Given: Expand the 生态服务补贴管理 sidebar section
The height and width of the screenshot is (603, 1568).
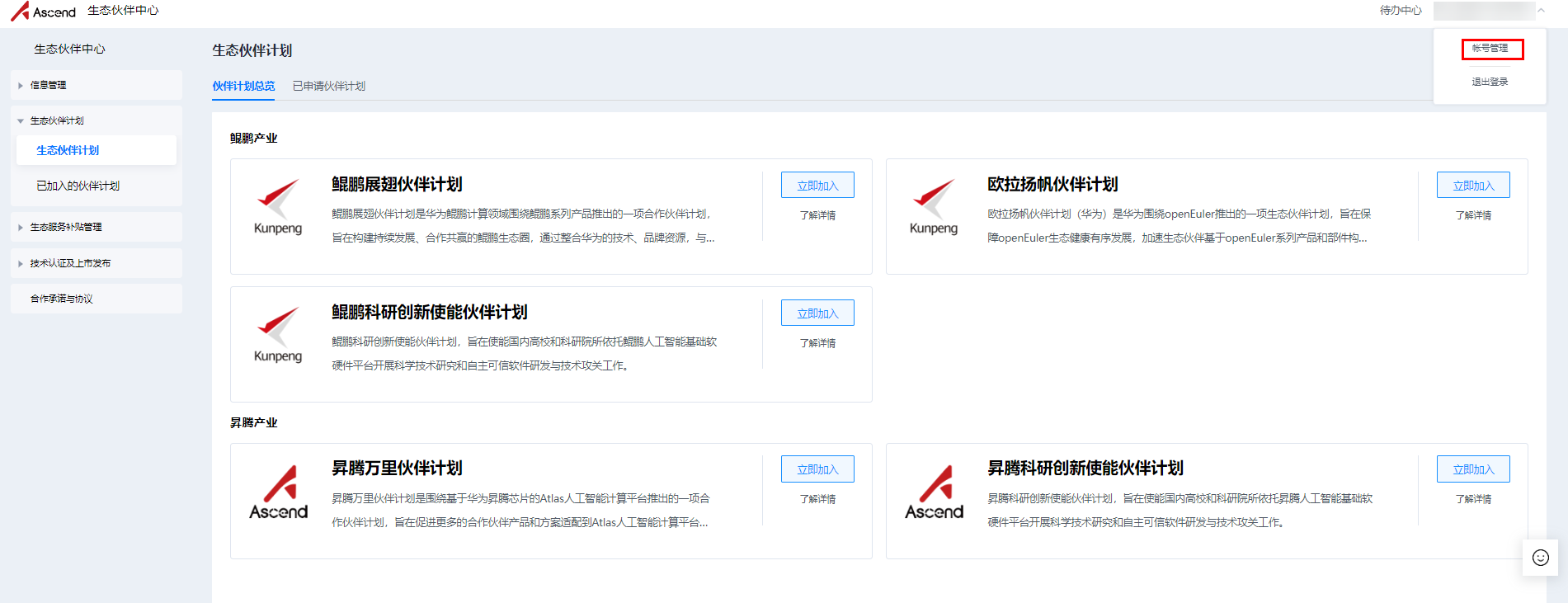Looking at the screenshot, I should click(x=97, y=227).
